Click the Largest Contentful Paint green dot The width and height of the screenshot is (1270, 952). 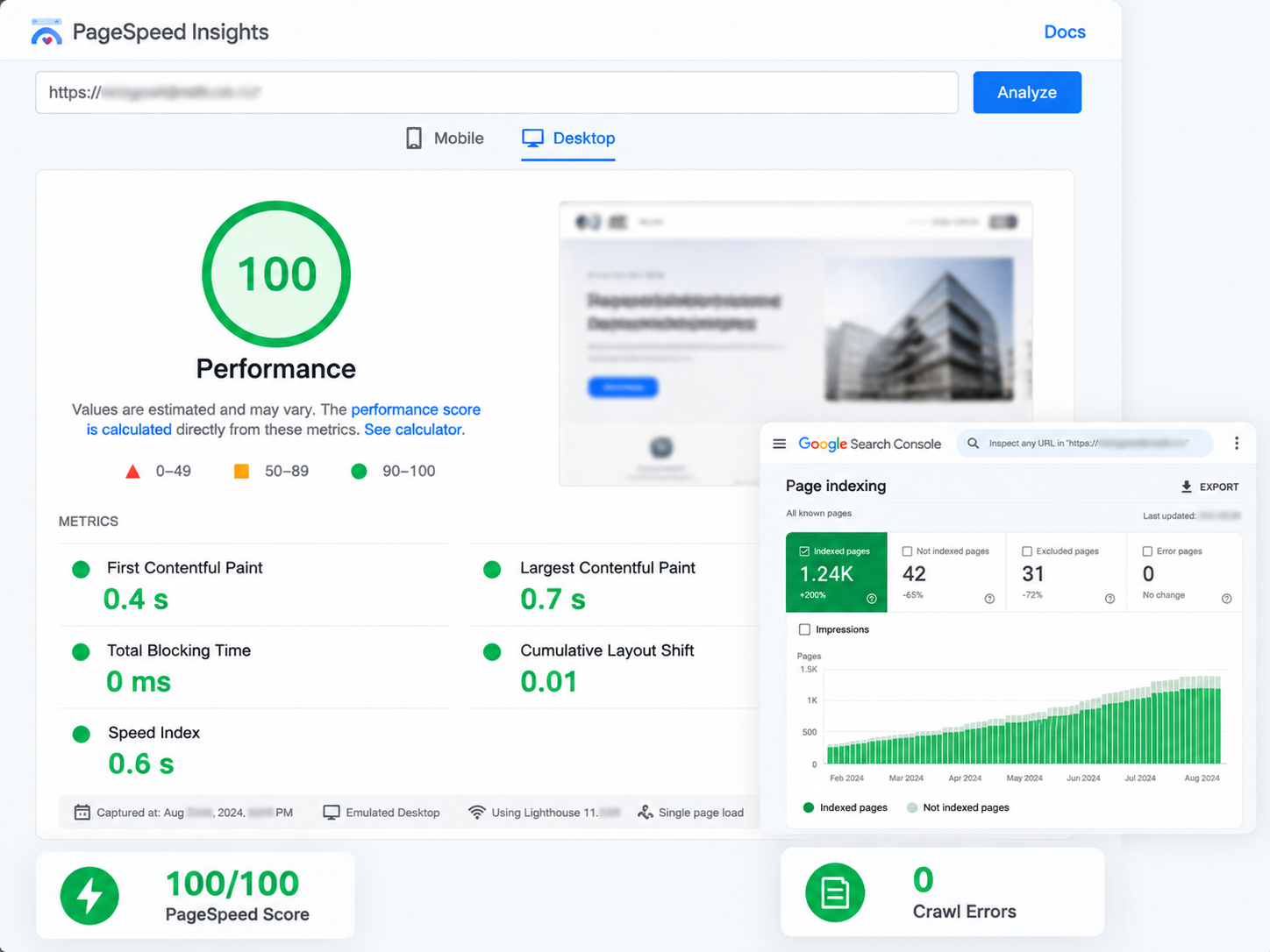[492, 570]
